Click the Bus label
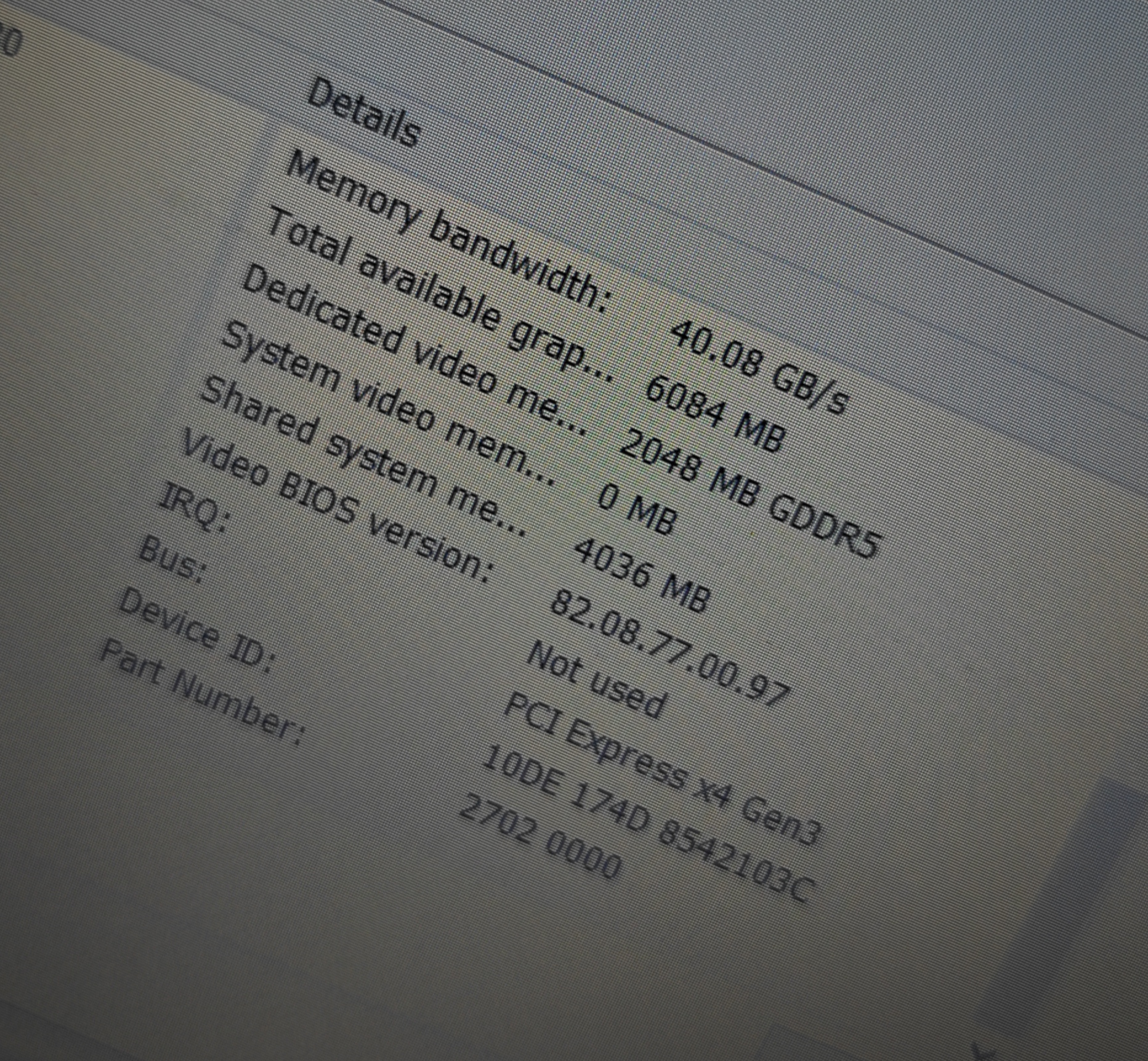Image resolution: width=1148 pixels, height=1061 pixels. coord(172,559)
